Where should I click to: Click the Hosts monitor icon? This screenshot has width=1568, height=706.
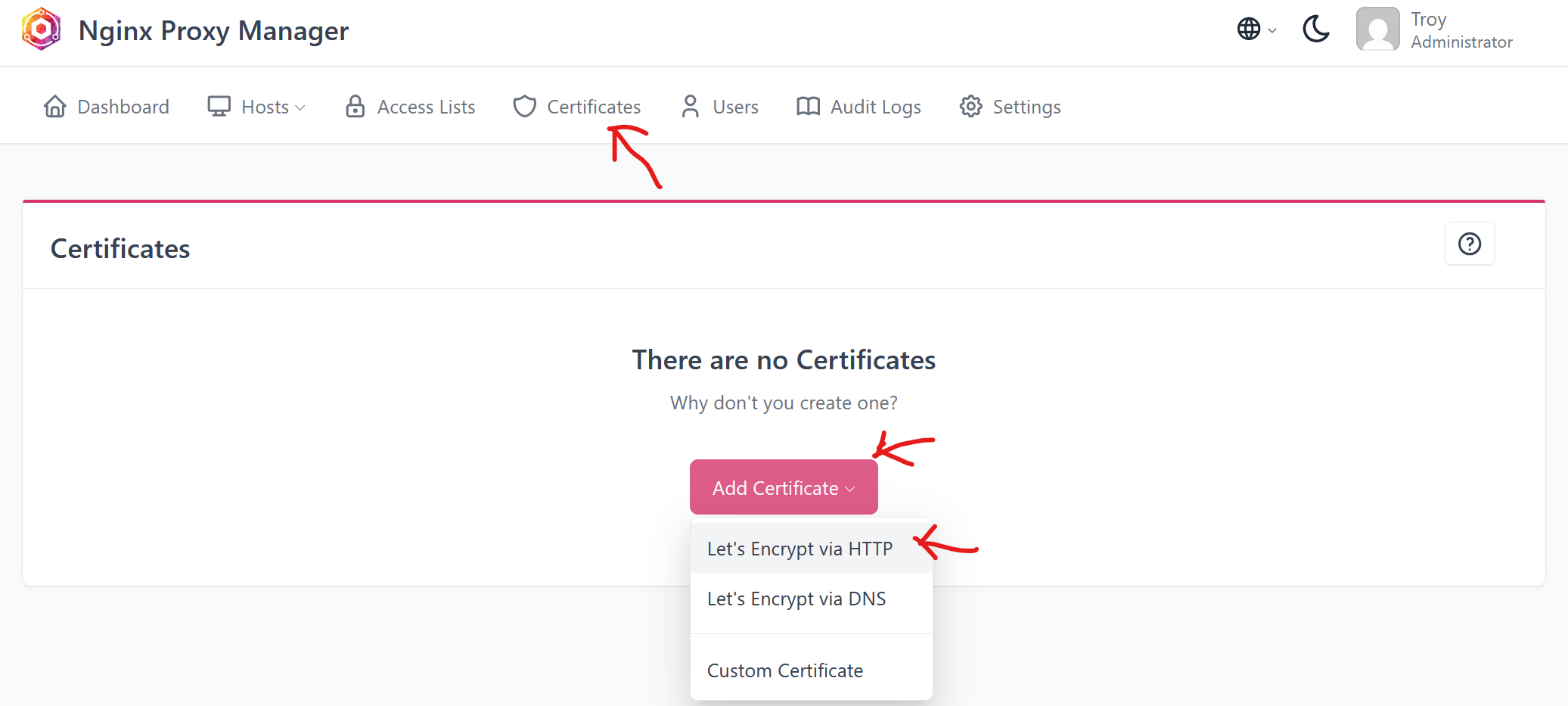219,107
